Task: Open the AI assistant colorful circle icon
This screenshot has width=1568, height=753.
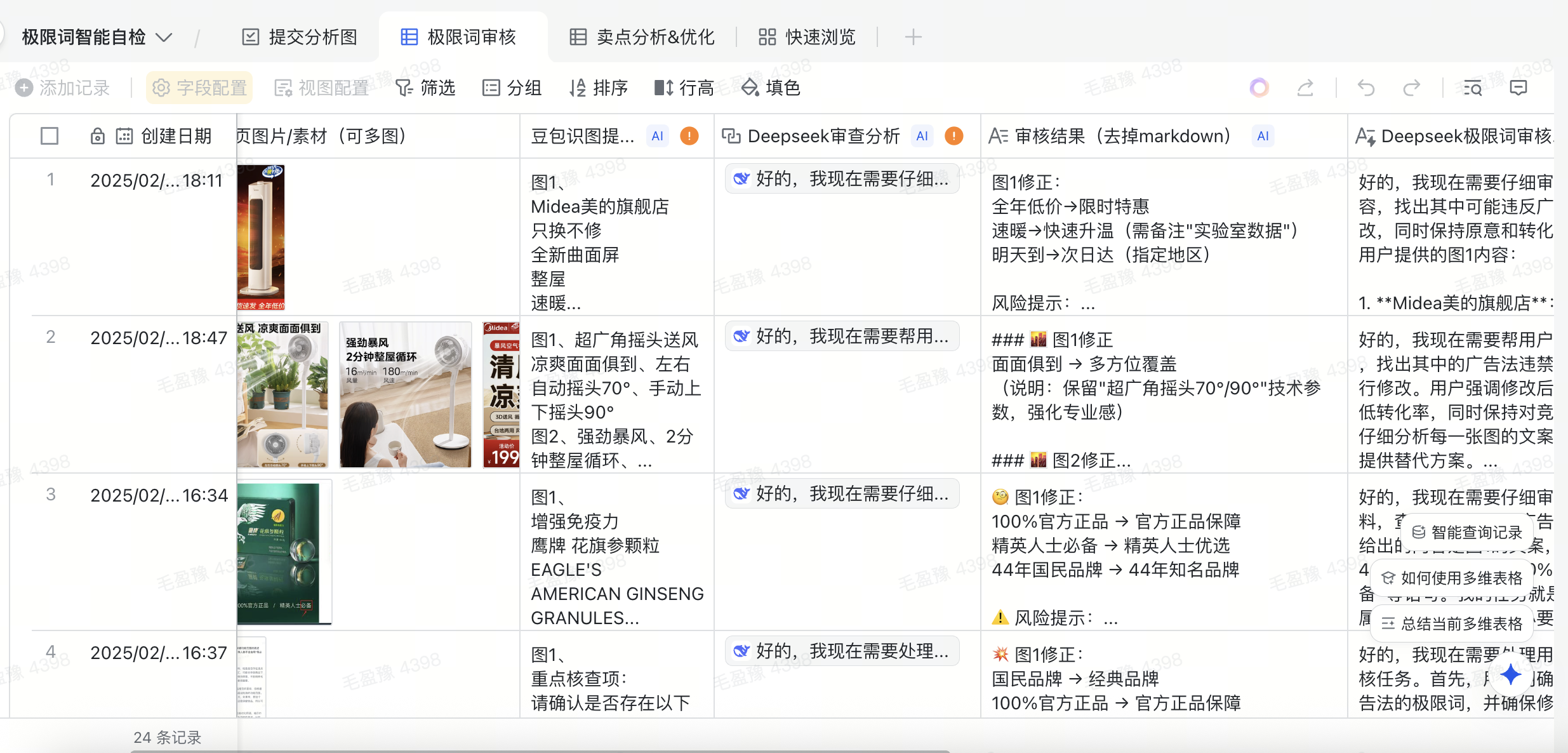Action: [1259, 88]
